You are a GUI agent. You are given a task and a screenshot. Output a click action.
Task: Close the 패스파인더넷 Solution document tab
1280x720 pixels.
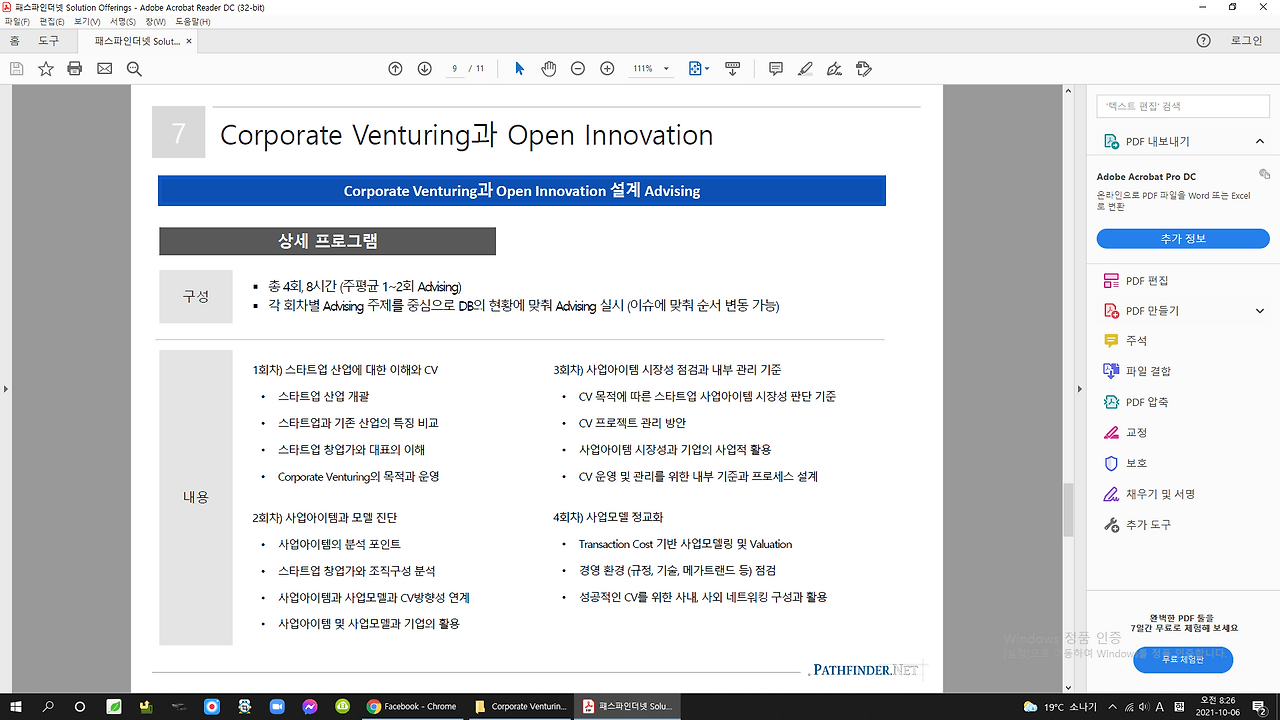pyautogui.click(x=189, y=42)
